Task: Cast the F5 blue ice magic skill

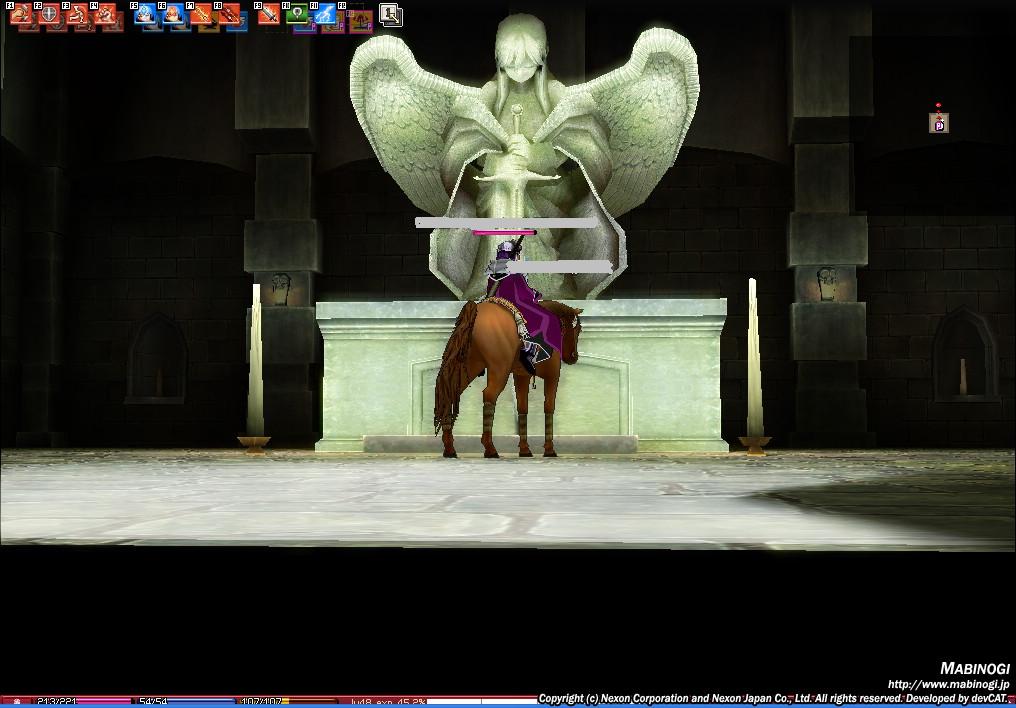Action: click(x=144, y=13)
